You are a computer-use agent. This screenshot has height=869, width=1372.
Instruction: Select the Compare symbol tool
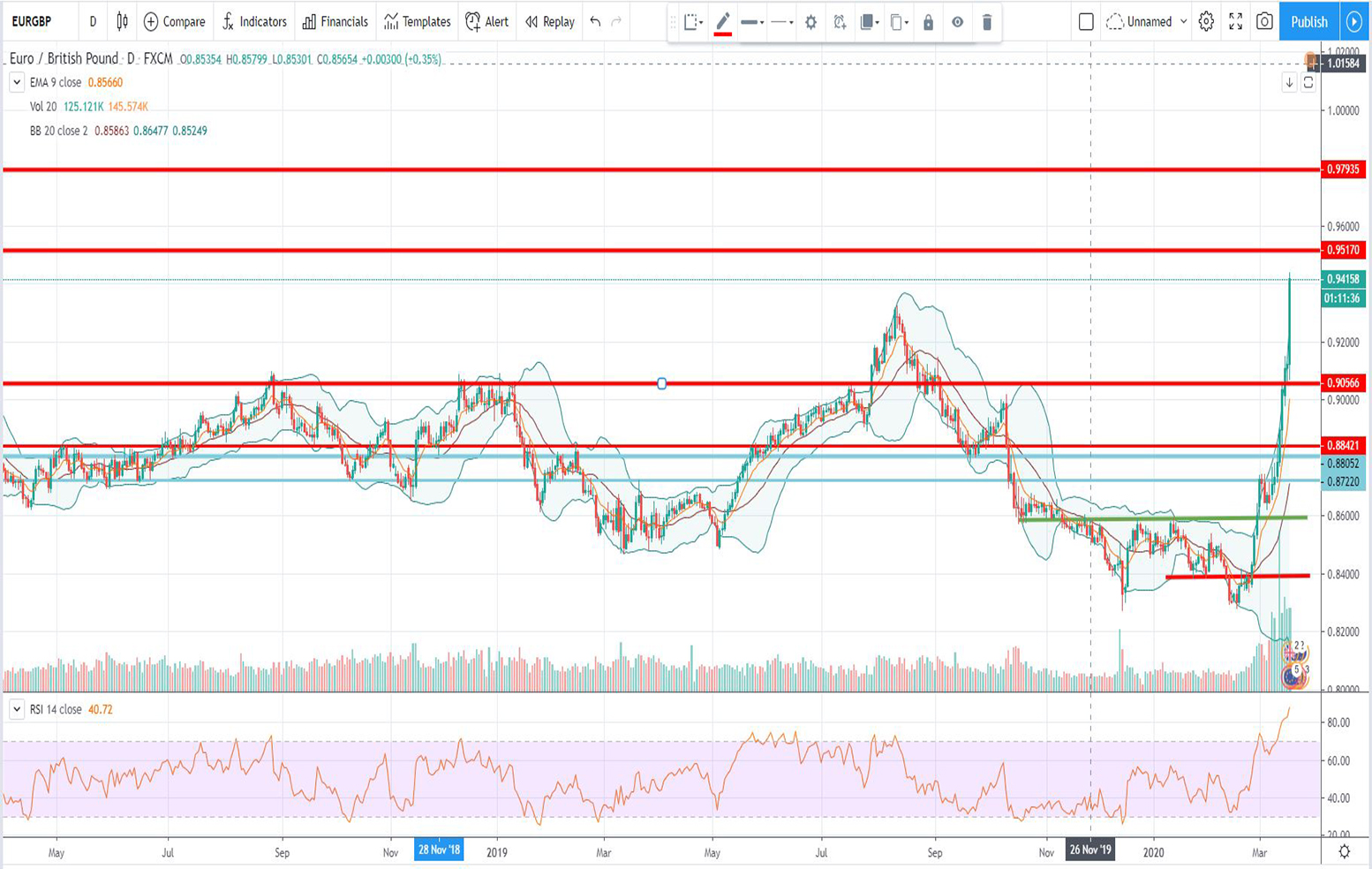click(x=175, y=22)
